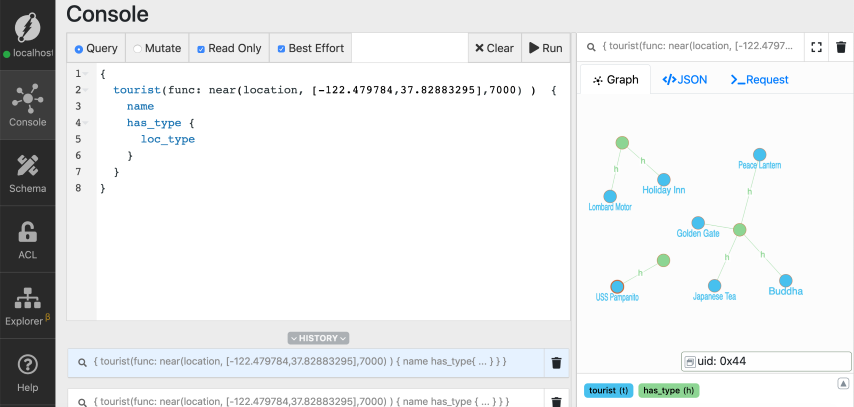Screen dimensions: 854x407
Task: Toggle fullscreen for the results panel
Action: [x=816, y=47]
